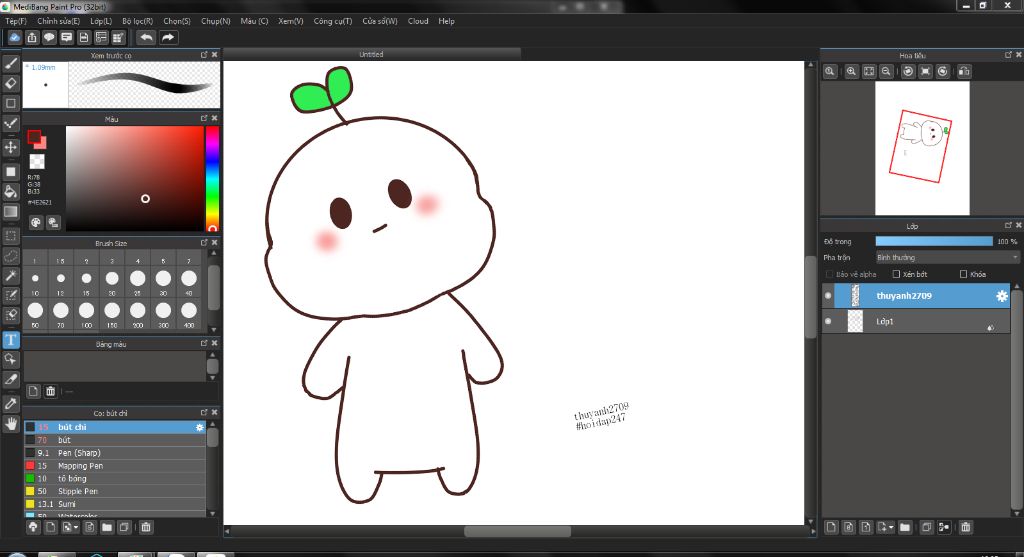Open the Pha trộn blend mode dropdown

point(947,257)
